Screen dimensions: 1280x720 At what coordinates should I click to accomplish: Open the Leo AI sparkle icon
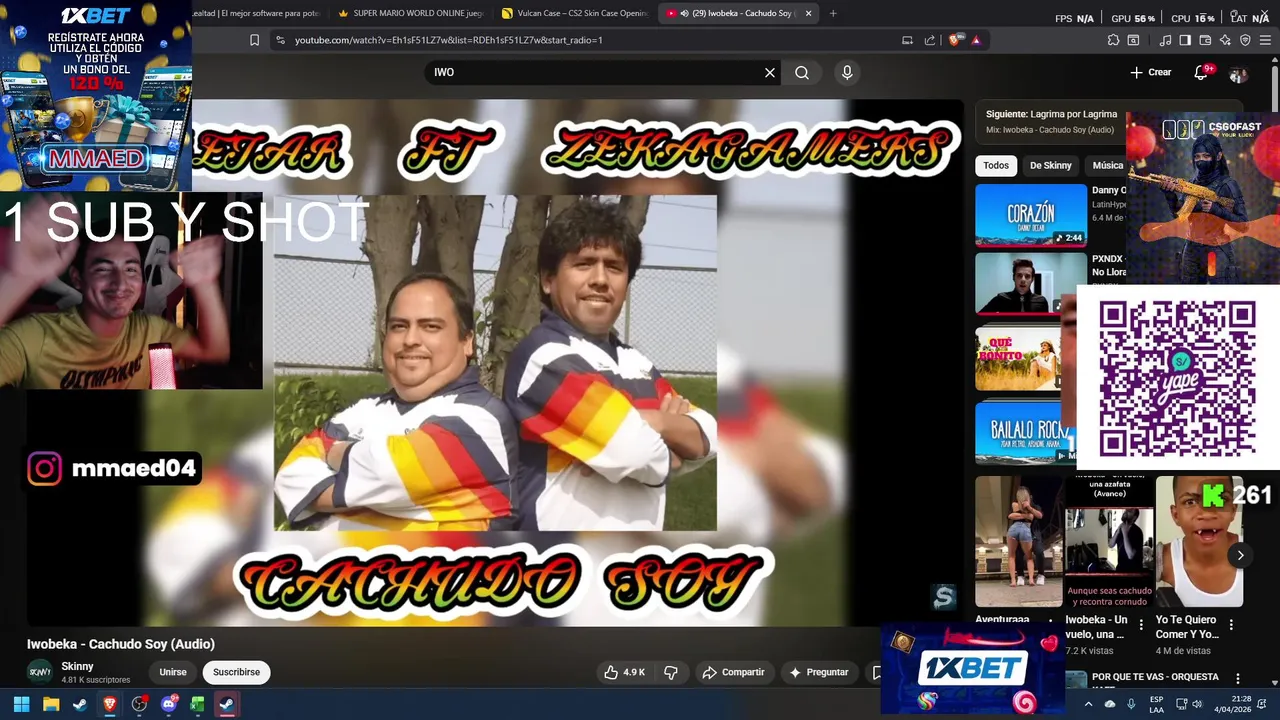pos(1225,40)
